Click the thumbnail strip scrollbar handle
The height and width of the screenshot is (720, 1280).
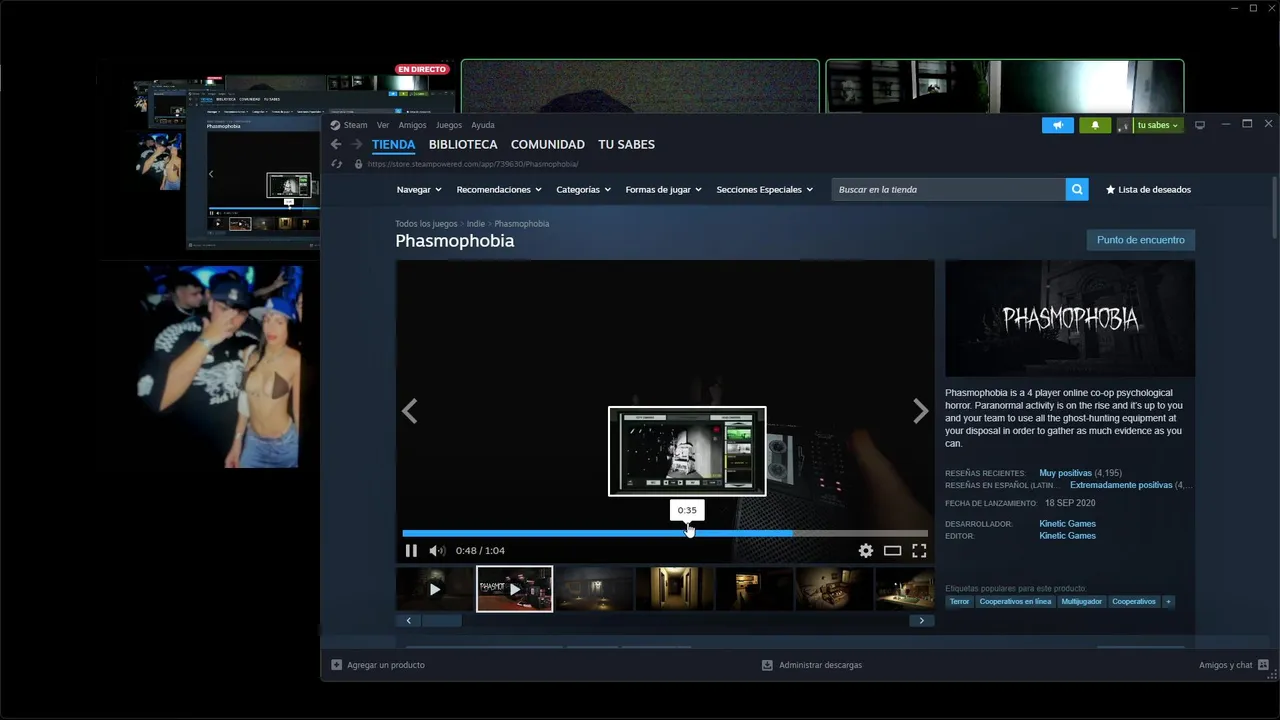[441, 621]
